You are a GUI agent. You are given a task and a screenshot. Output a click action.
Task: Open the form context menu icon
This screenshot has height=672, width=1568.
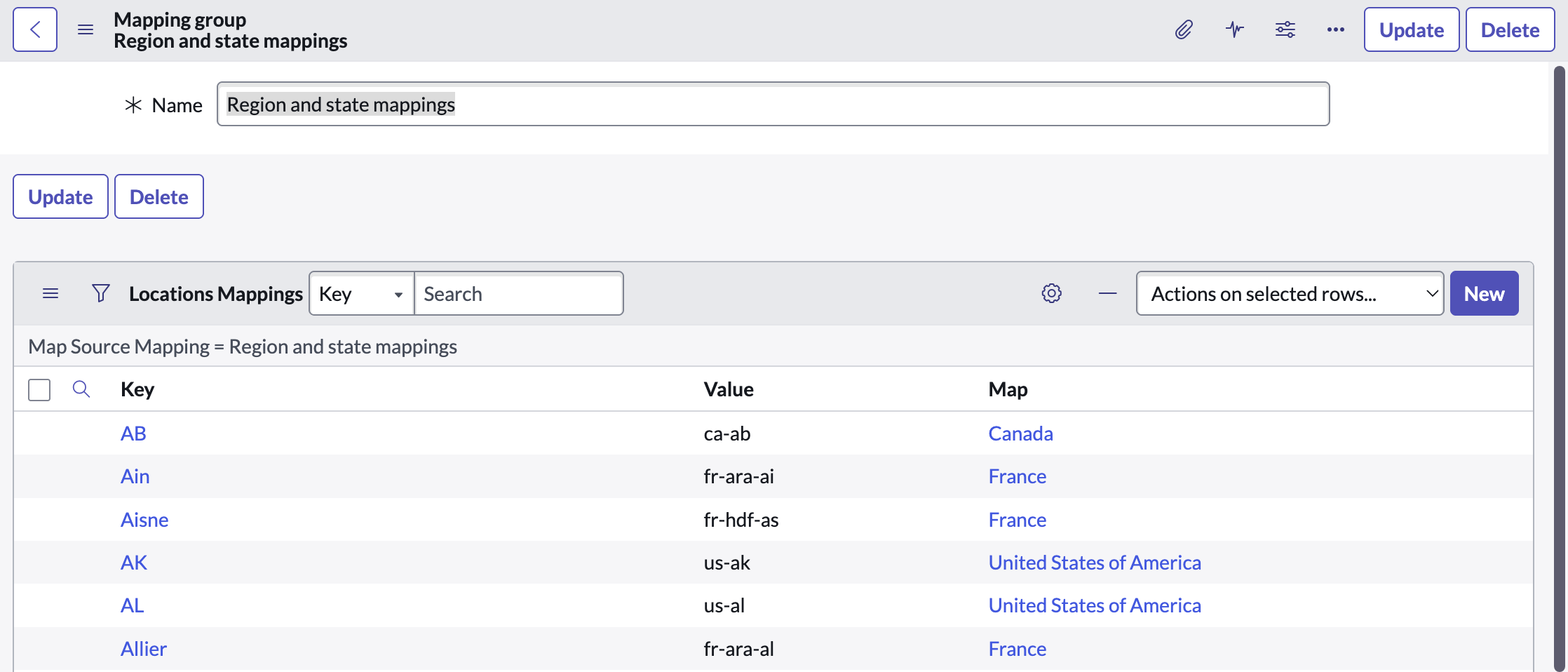[x=86, y=29]
